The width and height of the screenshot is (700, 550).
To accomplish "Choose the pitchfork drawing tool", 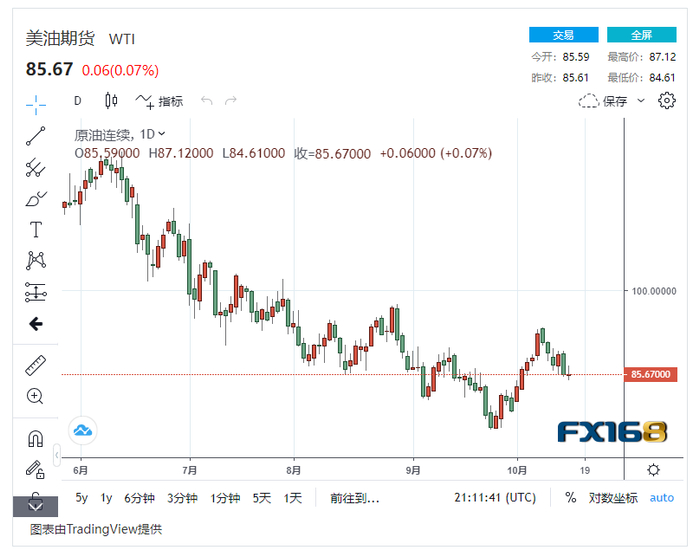I will pyautogui.click(x=36, y=167).
